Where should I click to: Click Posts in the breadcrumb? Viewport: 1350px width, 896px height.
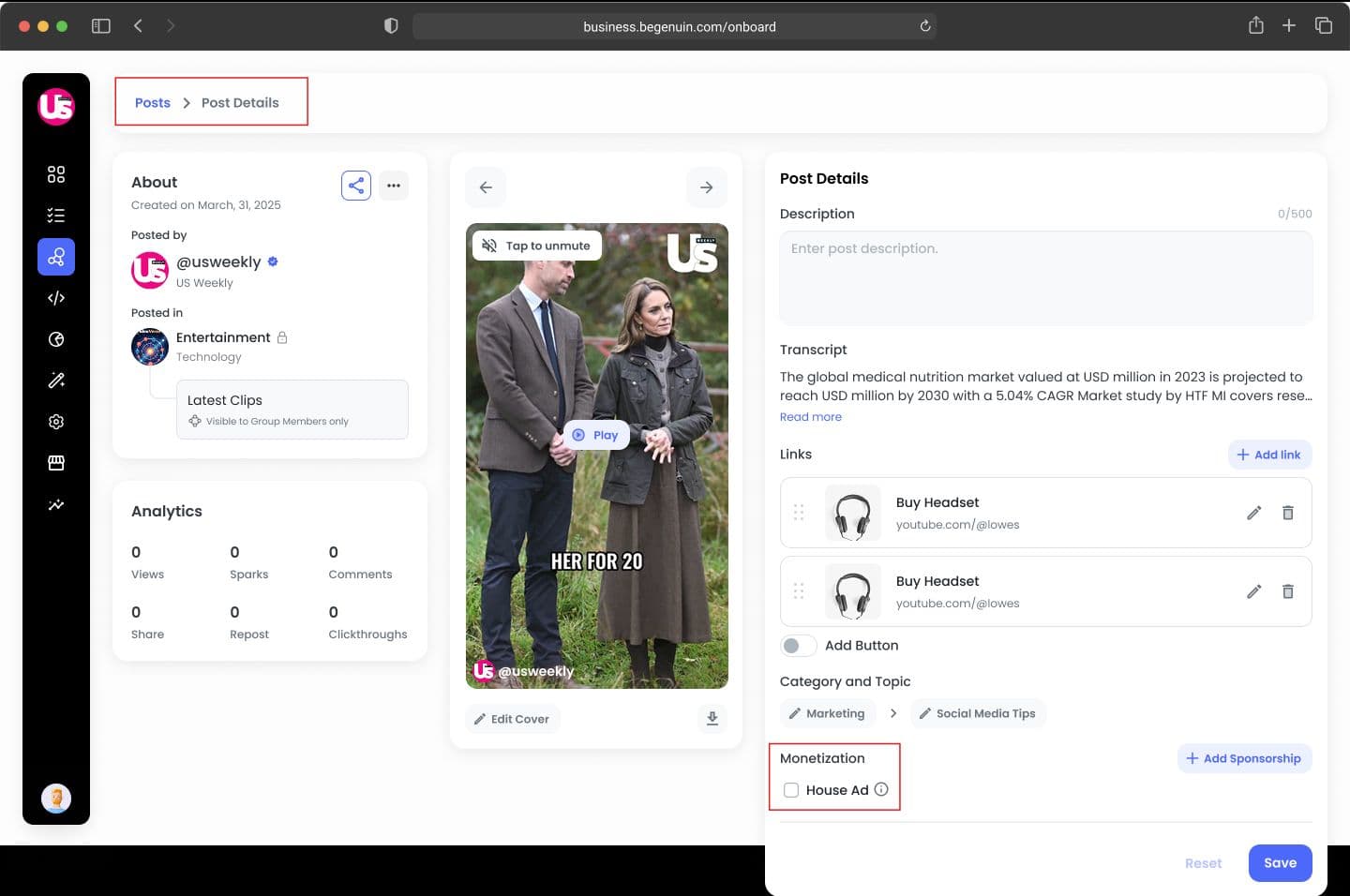coord(153,103)
